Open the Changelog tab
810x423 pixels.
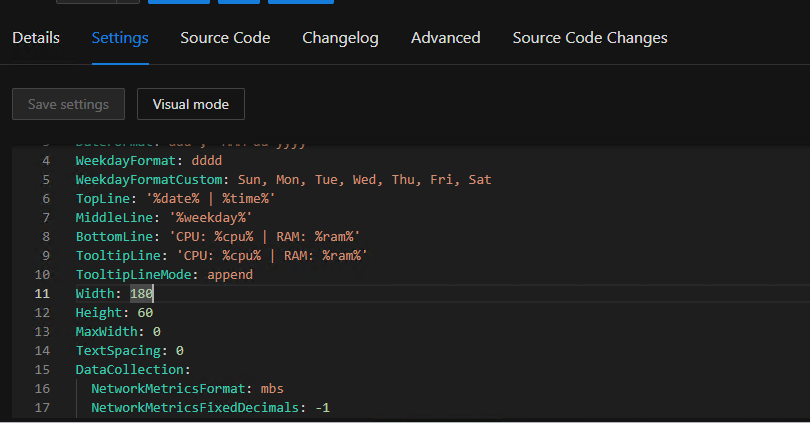340,38
